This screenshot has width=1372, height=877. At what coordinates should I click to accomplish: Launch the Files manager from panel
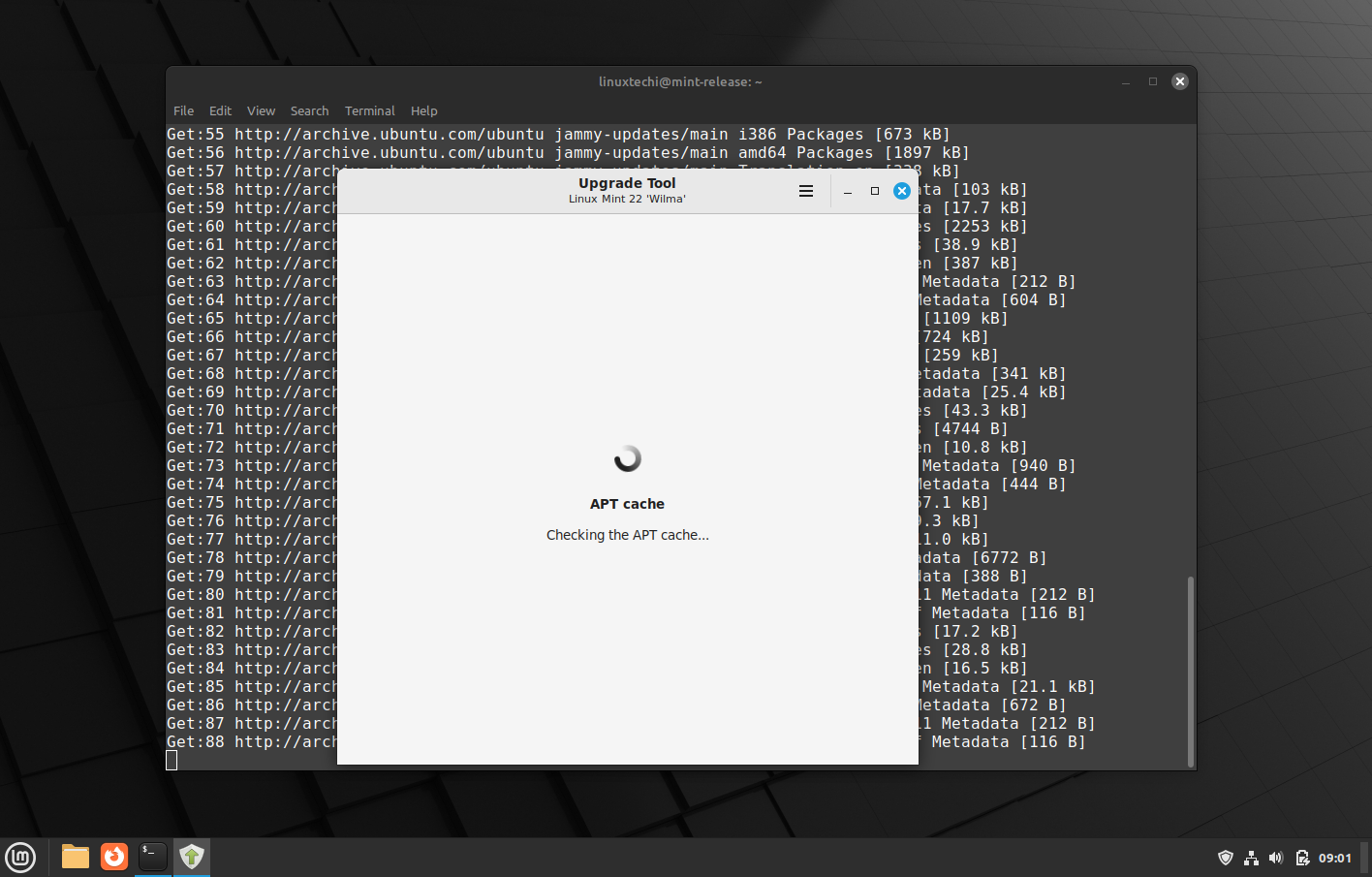pos(76,857)
